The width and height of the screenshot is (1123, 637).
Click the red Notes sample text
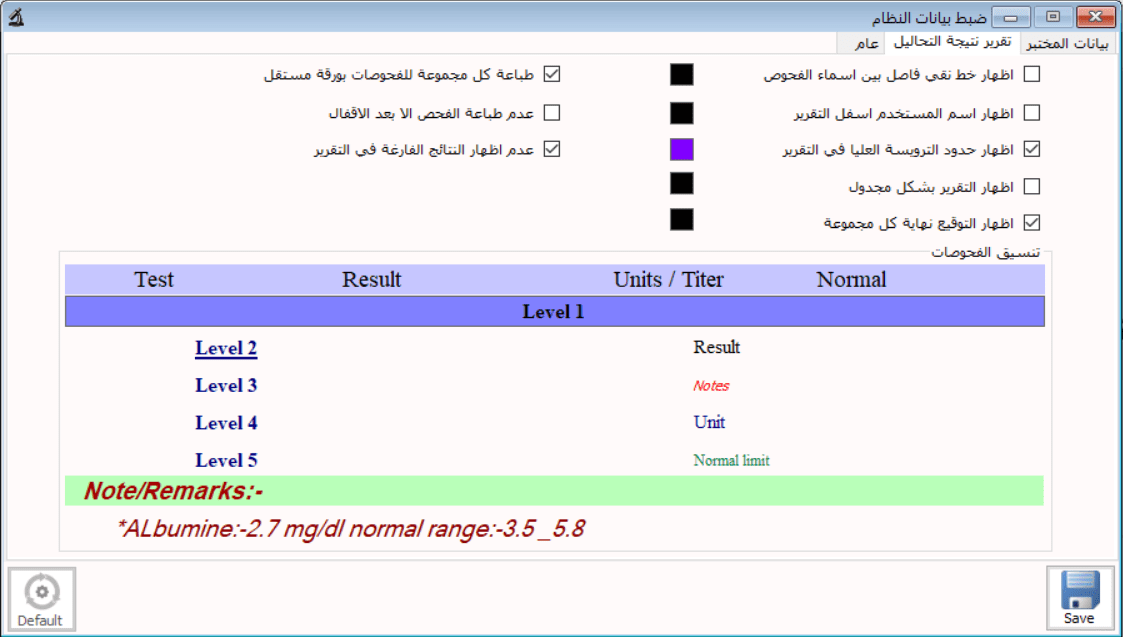[711, 386]
